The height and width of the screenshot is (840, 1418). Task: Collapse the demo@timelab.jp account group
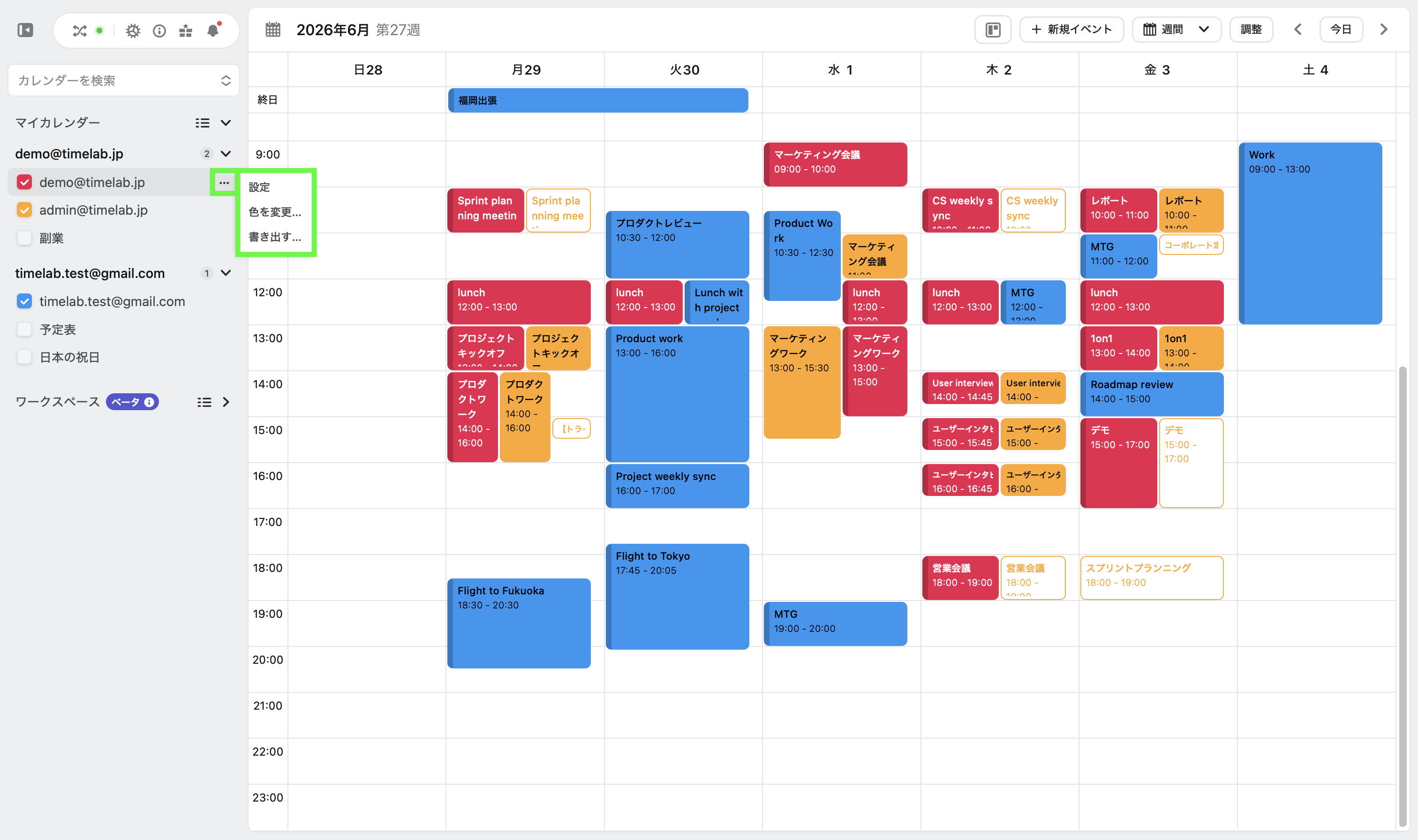pos(226,153)
